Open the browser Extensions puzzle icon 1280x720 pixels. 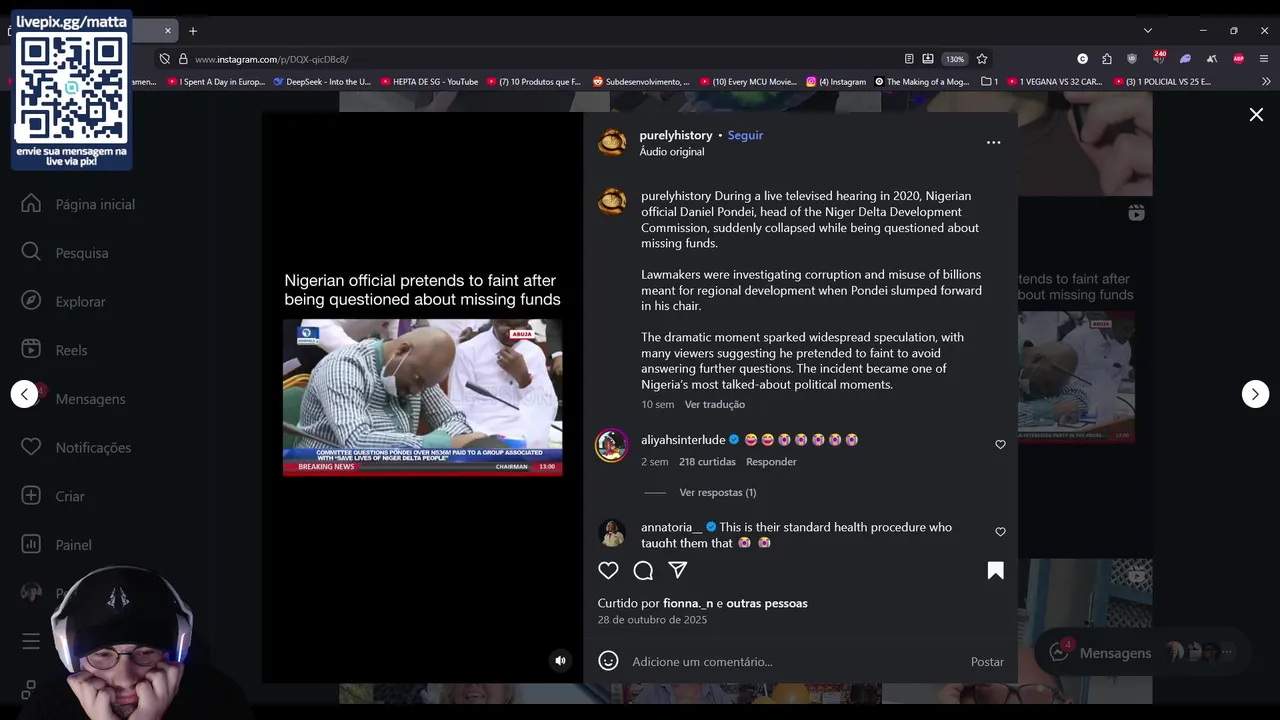(x=1107, y=59)
